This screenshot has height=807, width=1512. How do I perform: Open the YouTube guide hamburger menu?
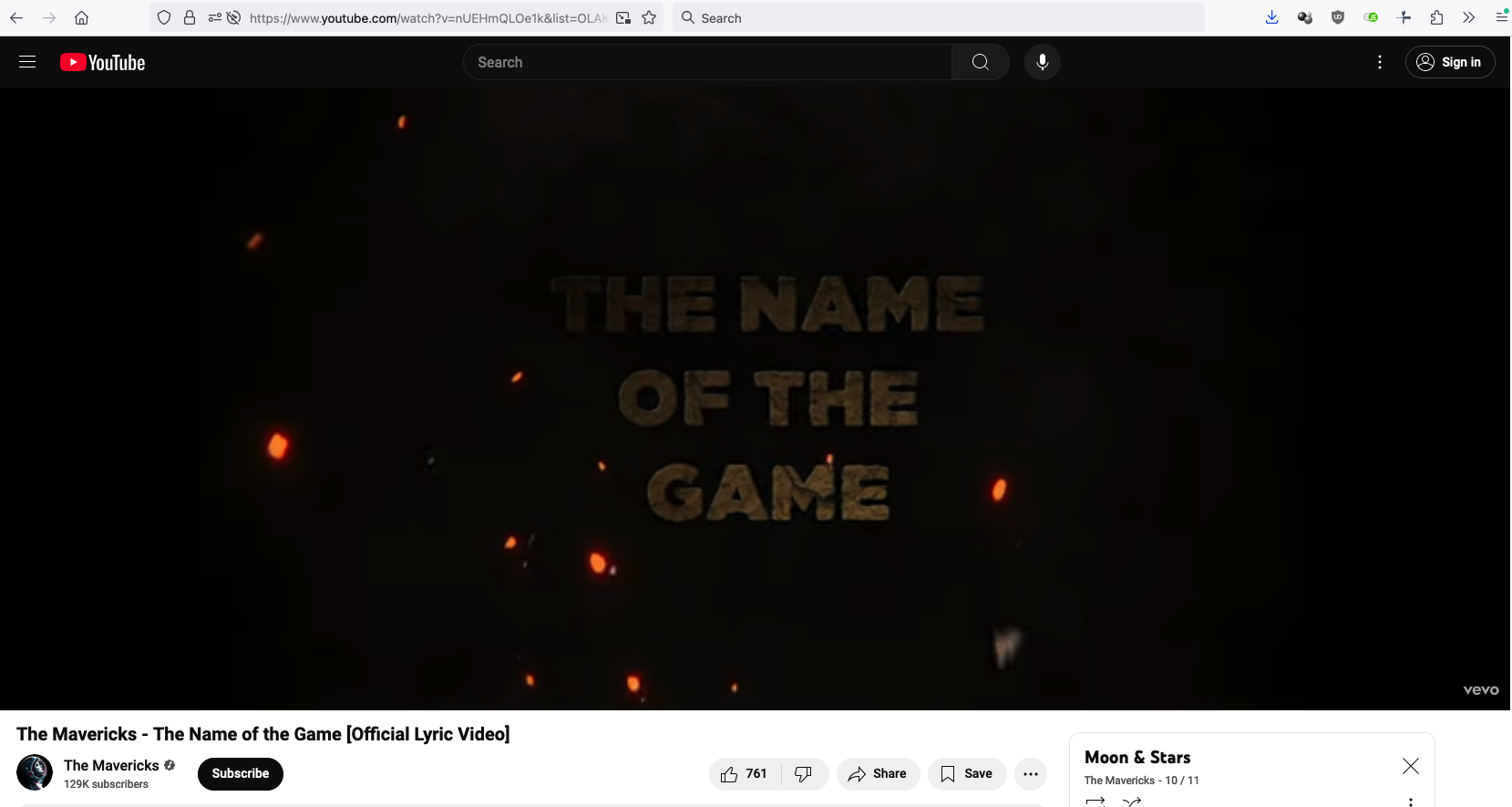27,62
